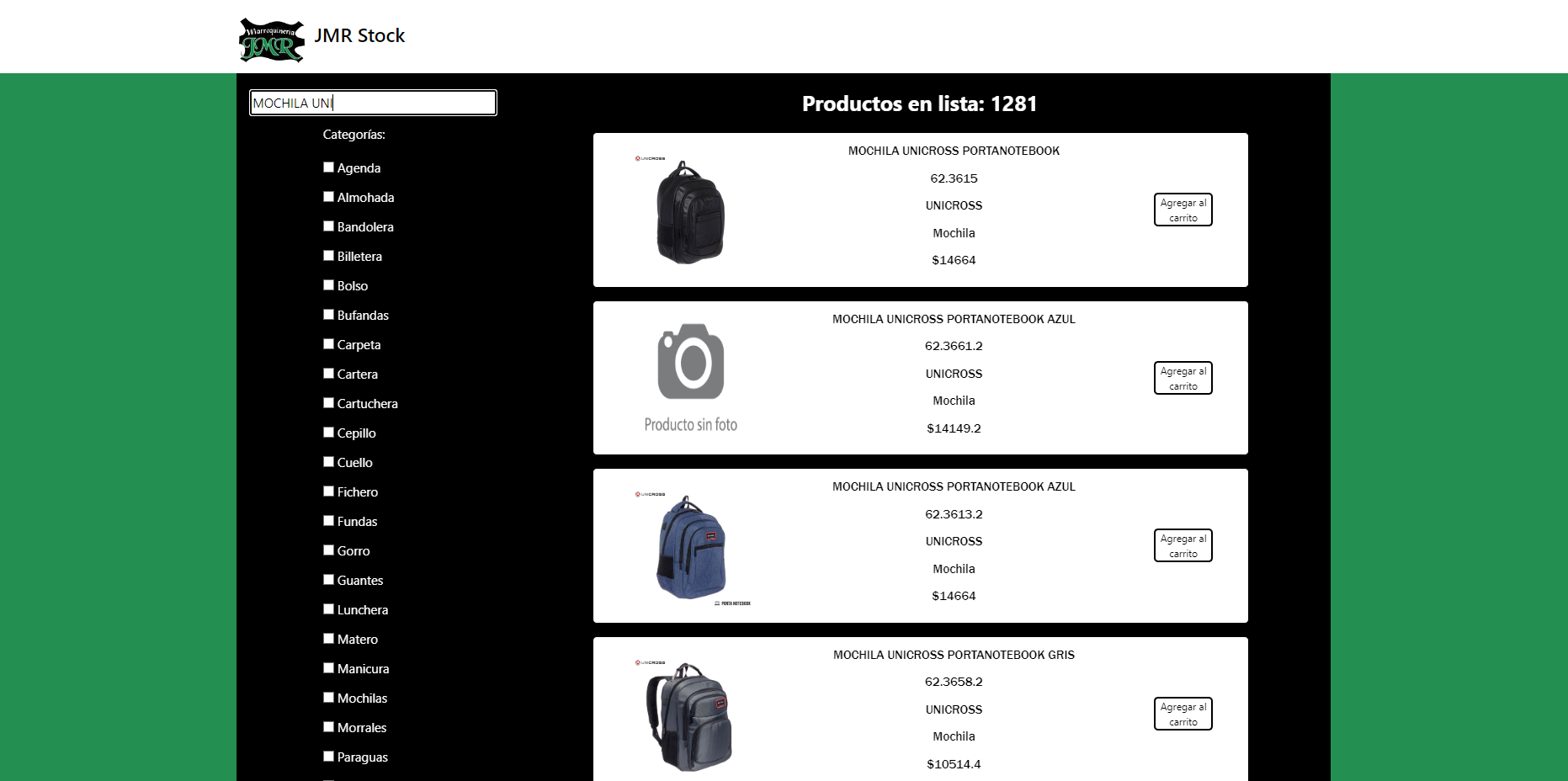
Task: Click the 'MOCHILA UNICROSS PORTANOTEBOOK GRIS' product title
Action: click(x=954, y=655)
